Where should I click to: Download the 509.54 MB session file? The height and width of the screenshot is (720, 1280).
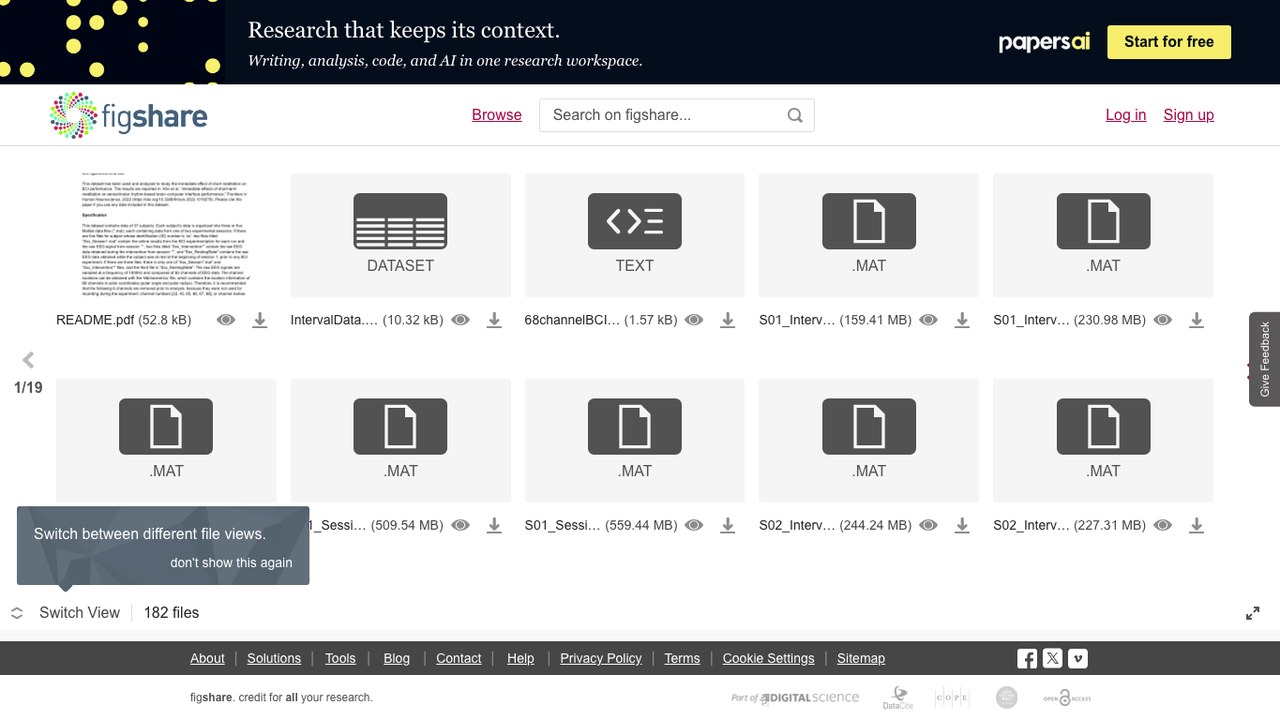pos(494,525)
